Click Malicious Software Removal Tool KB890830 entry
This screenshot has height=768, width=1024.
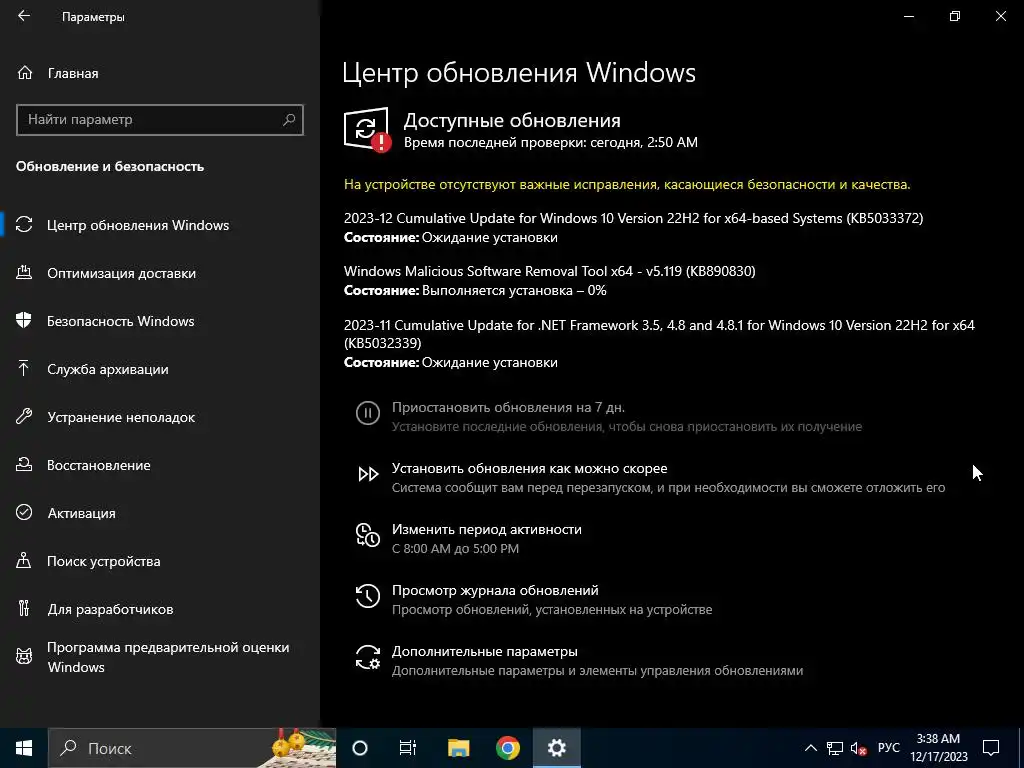[x=549, y=271]
